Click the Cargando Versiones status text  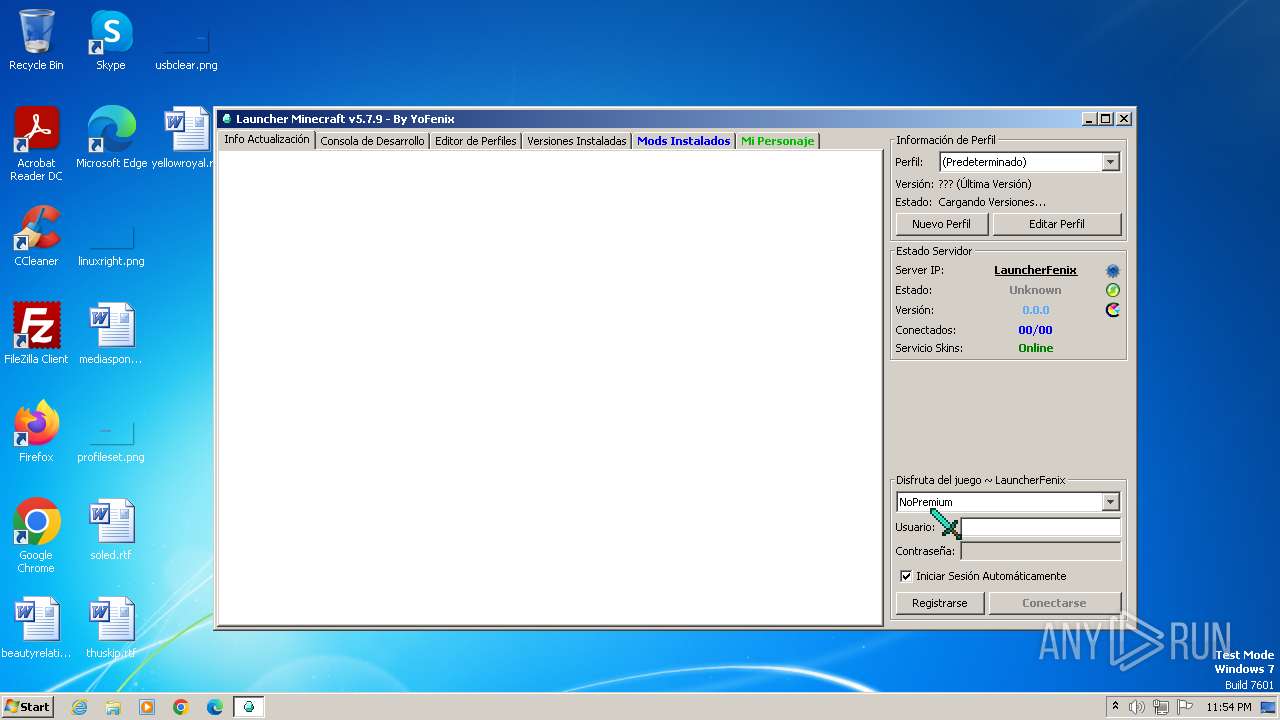tap(992, 202)
